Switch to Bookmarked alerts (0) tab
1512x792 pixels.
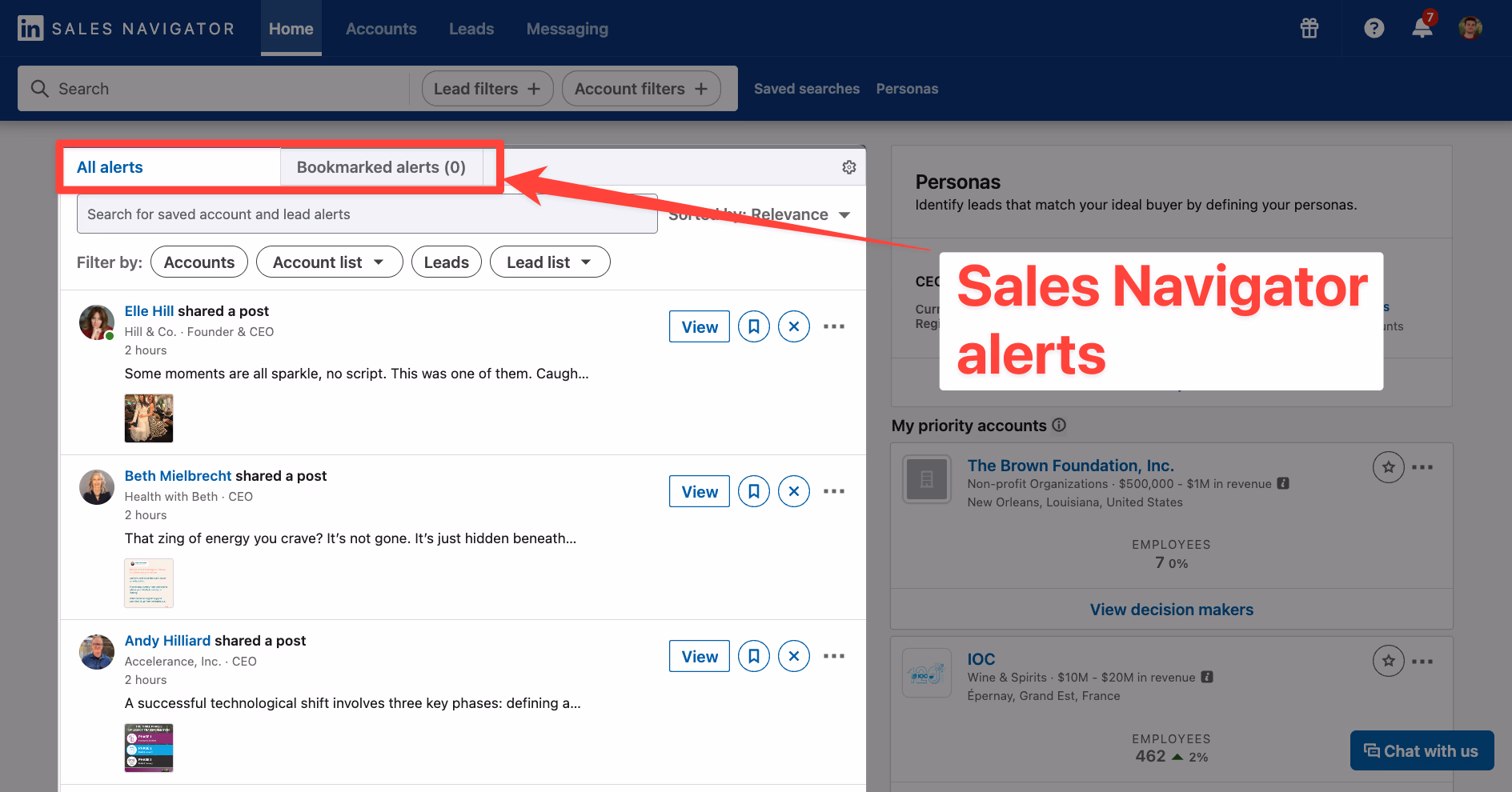coord(381,167)
